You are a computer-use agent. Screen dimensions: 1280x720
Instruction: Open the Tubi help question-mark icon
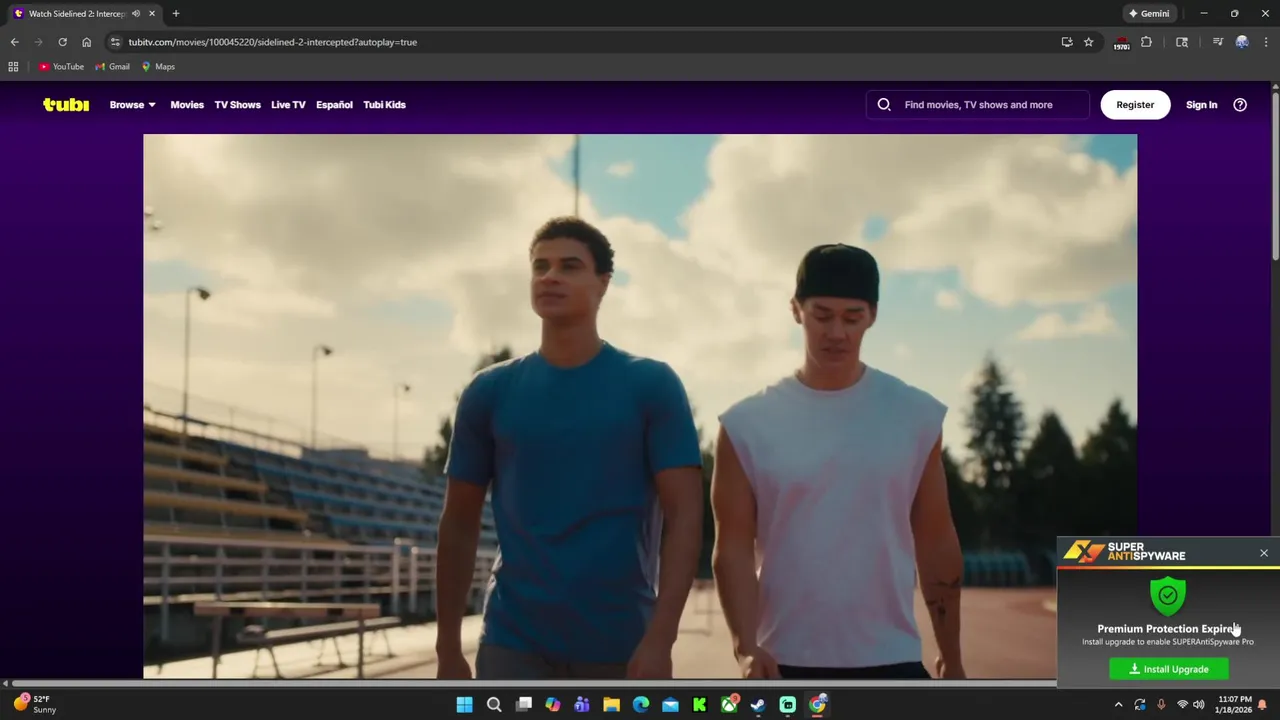coord(1240,104)
